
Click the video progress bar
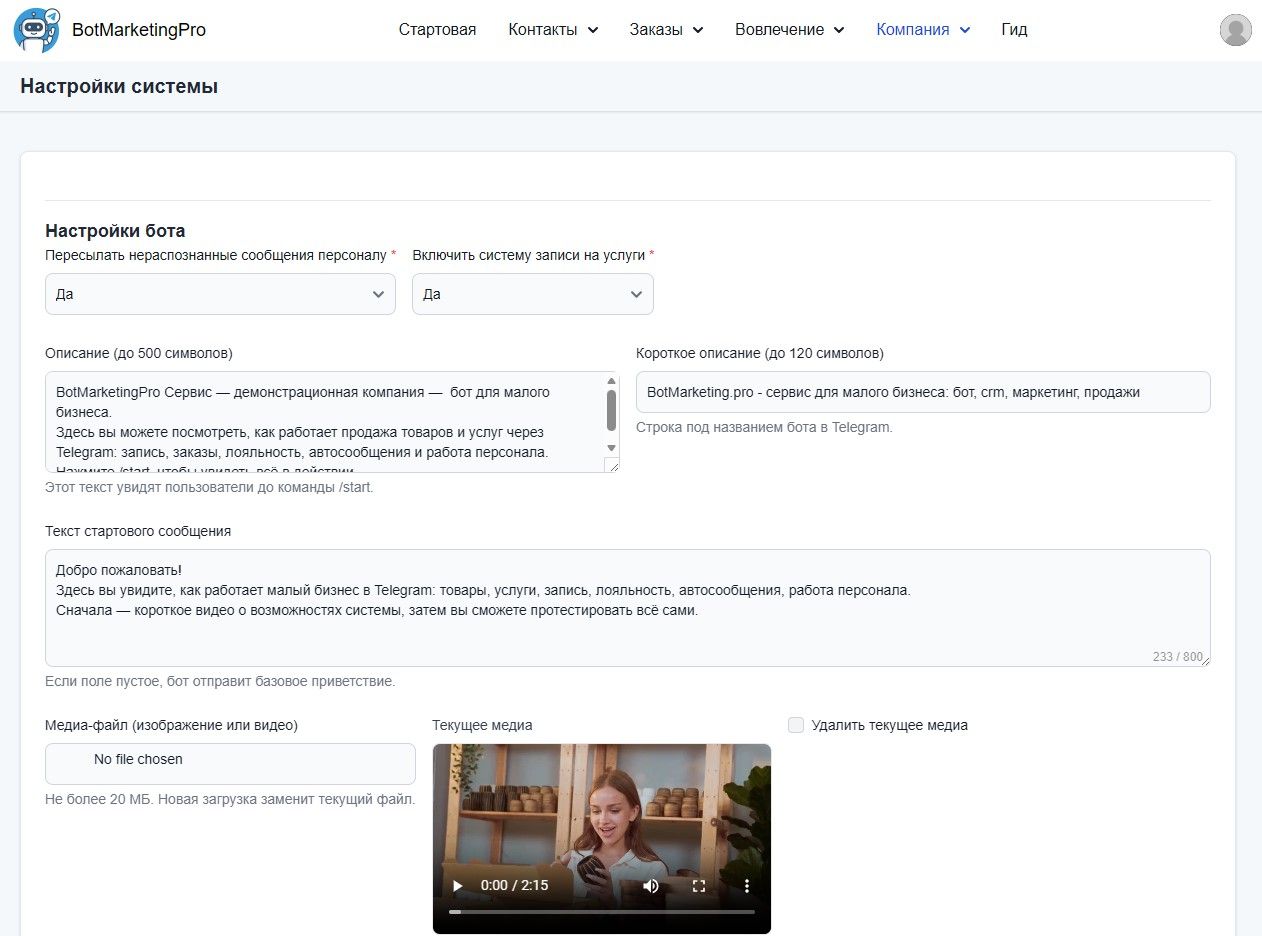602,911
